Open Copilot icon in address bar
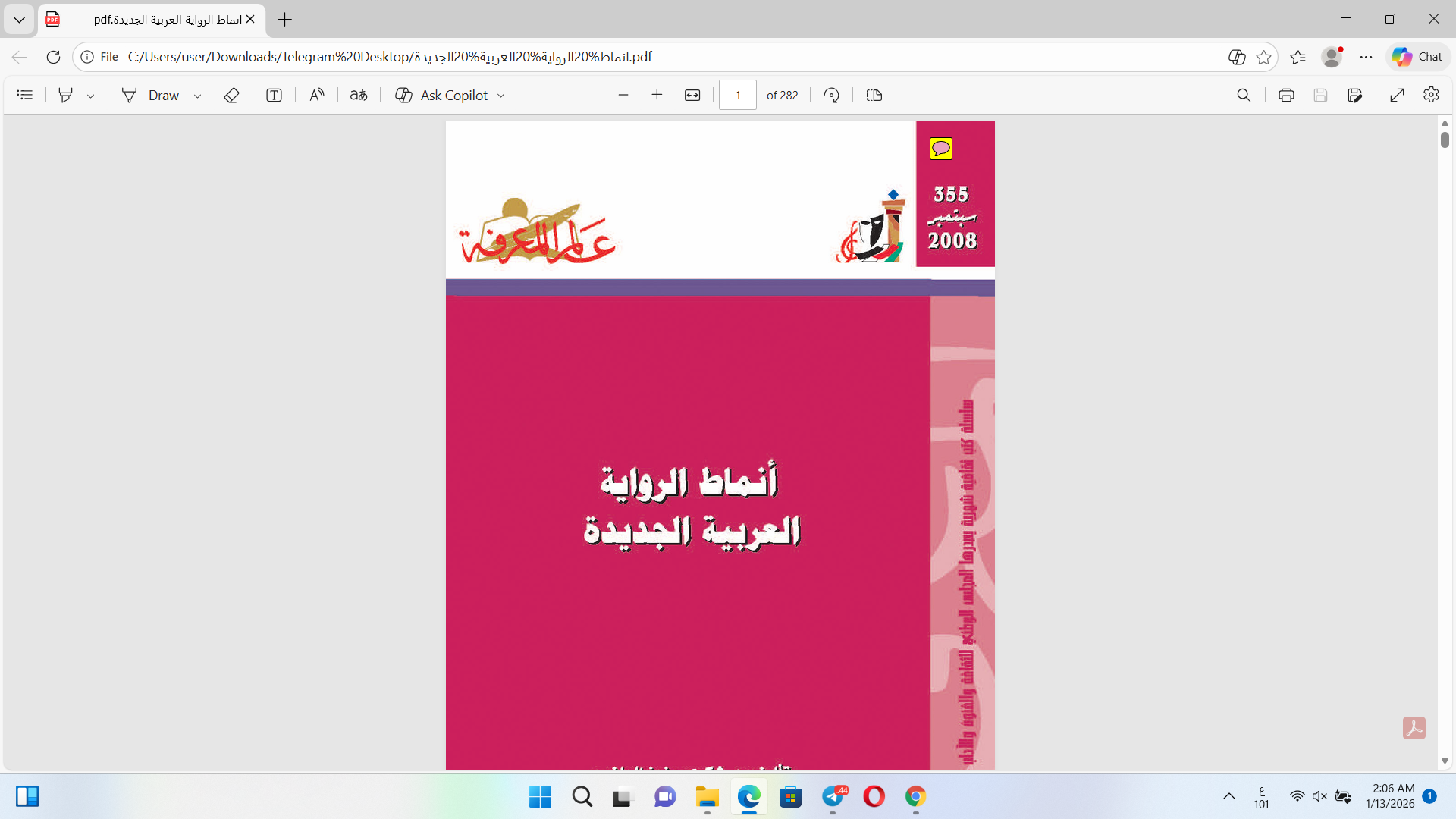 click(1237, 57)
